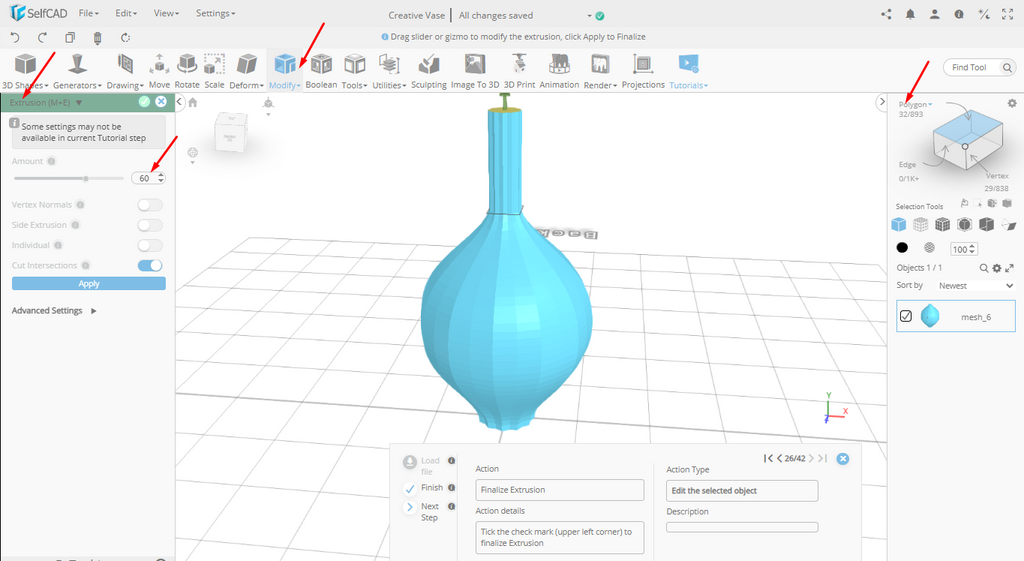Open right panel settings gear

point(1012,103)
